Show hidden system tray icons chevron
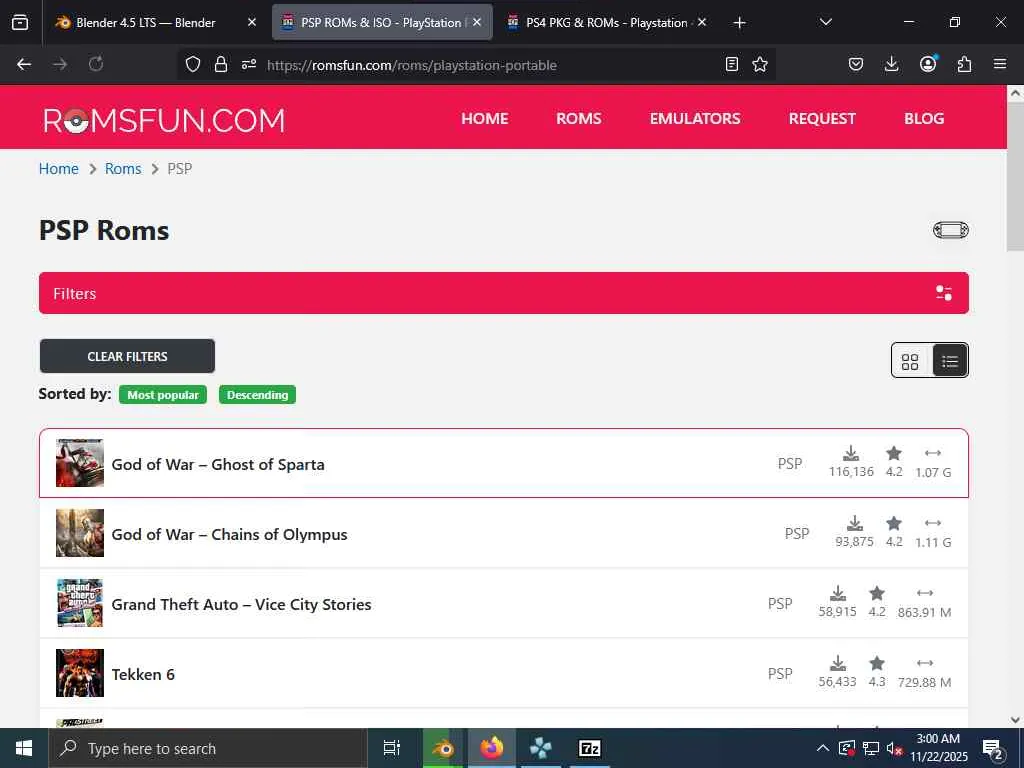 (823, 748)
